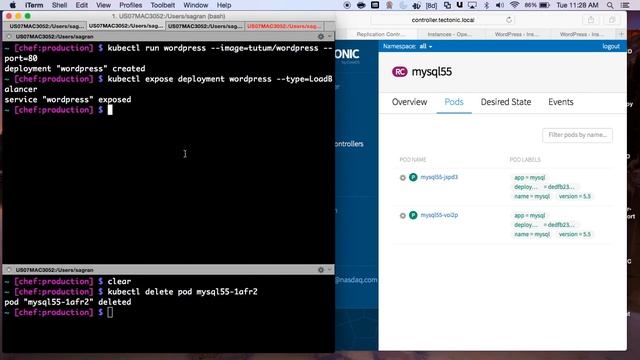Open the Shell menu
The image size is (640, 360).
tap(60, 5)
